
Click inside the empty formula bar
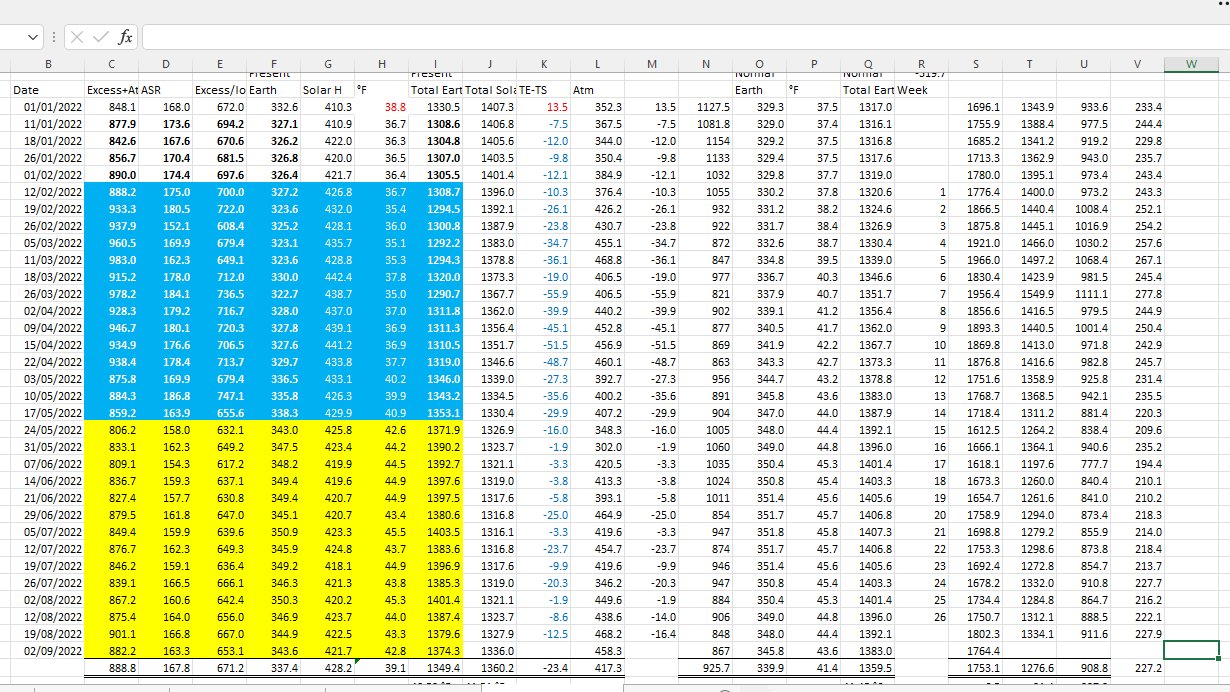(680, 37)
